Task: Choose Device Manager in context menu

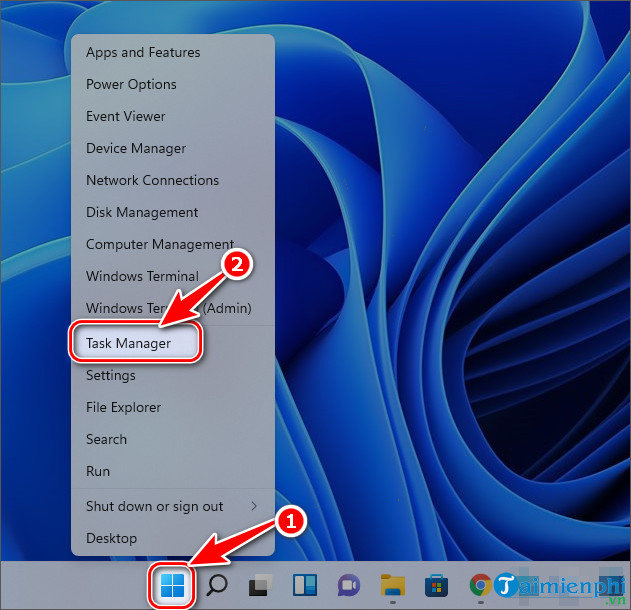Action: pyautogui.click(x=173, y=148)
